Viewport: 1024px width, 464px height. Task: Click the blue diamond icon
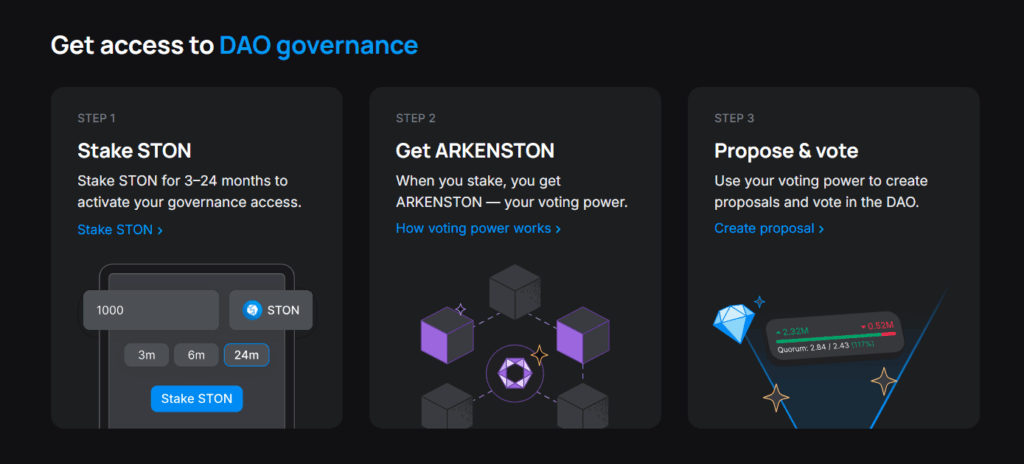coord(733,322)
